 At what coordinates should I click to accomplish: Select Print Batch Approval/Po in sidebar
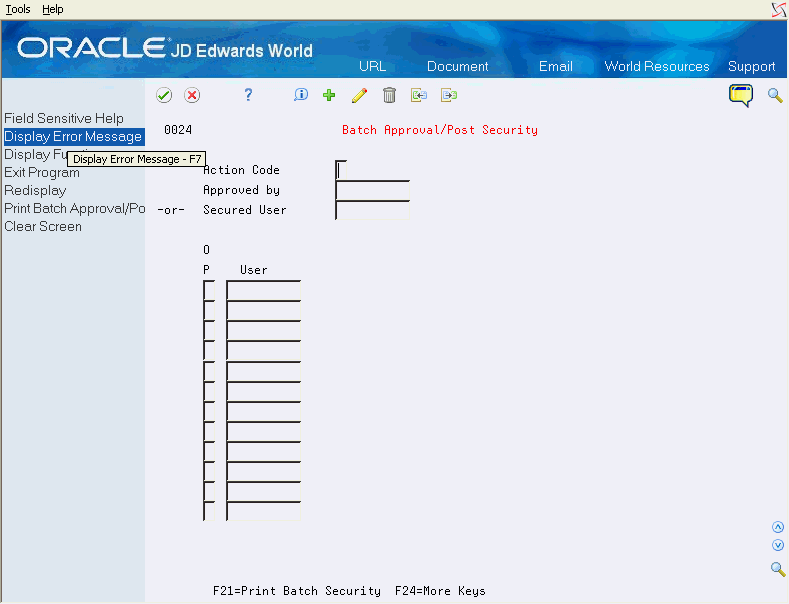click(x=74, y=208)
